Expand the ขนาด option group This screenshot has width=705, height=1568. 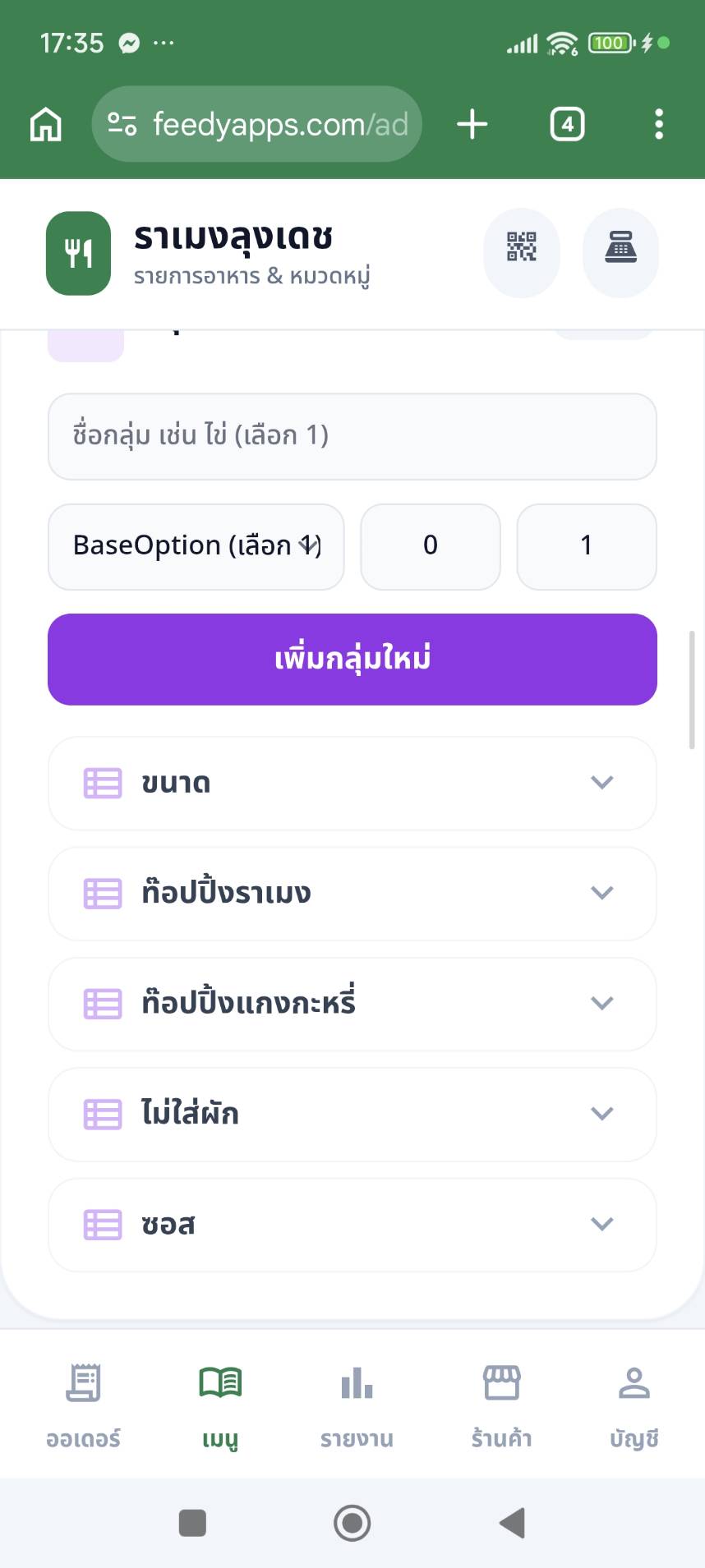[601, 783]
